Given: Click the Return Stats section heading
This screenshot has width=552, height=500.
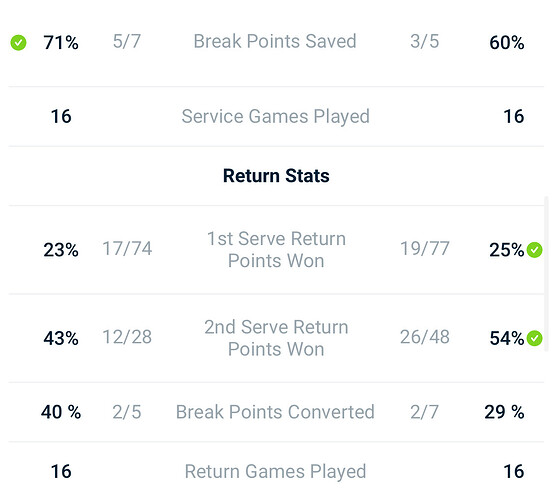Looking at the screenshot, I should pos(276,176).
